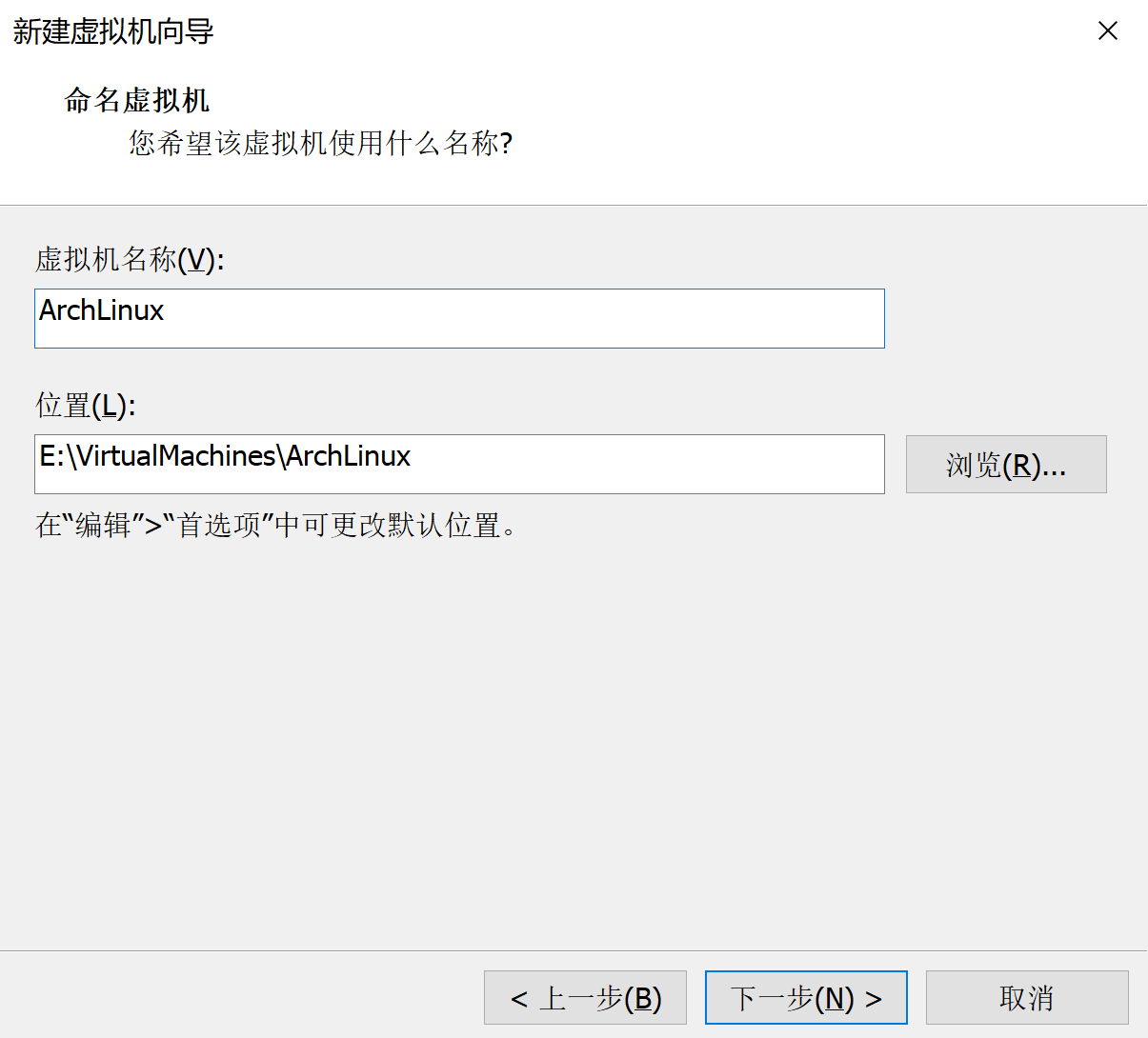Click 'VirtualMachines' in the location path
Screen dimensions: 1148x1038
pos(176,457)
